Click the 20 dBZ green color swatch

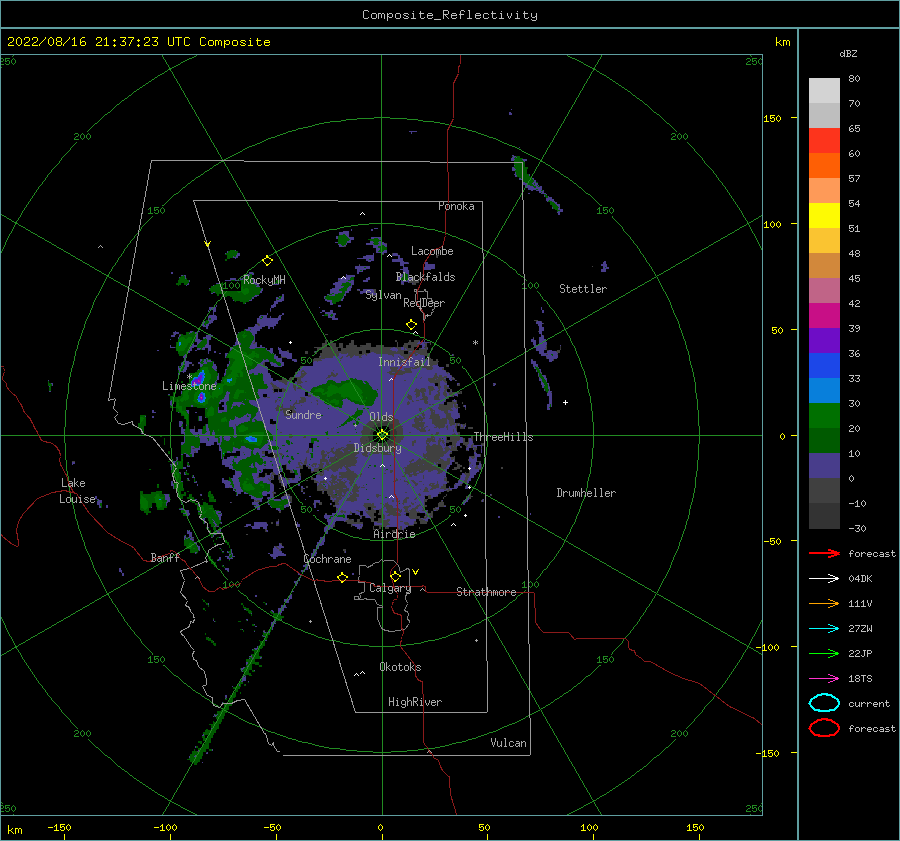pyautogui.click(x=824, y=416)
